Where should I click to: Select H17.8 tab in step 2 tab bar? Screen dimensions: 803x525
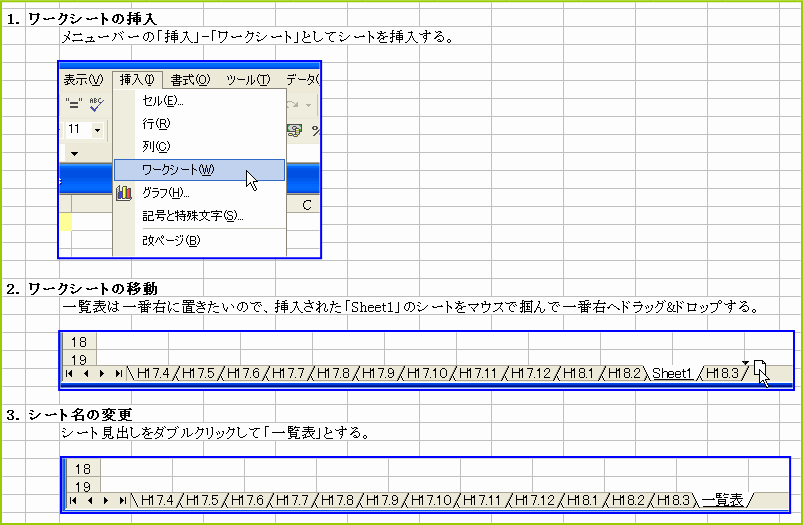[333, 373]
